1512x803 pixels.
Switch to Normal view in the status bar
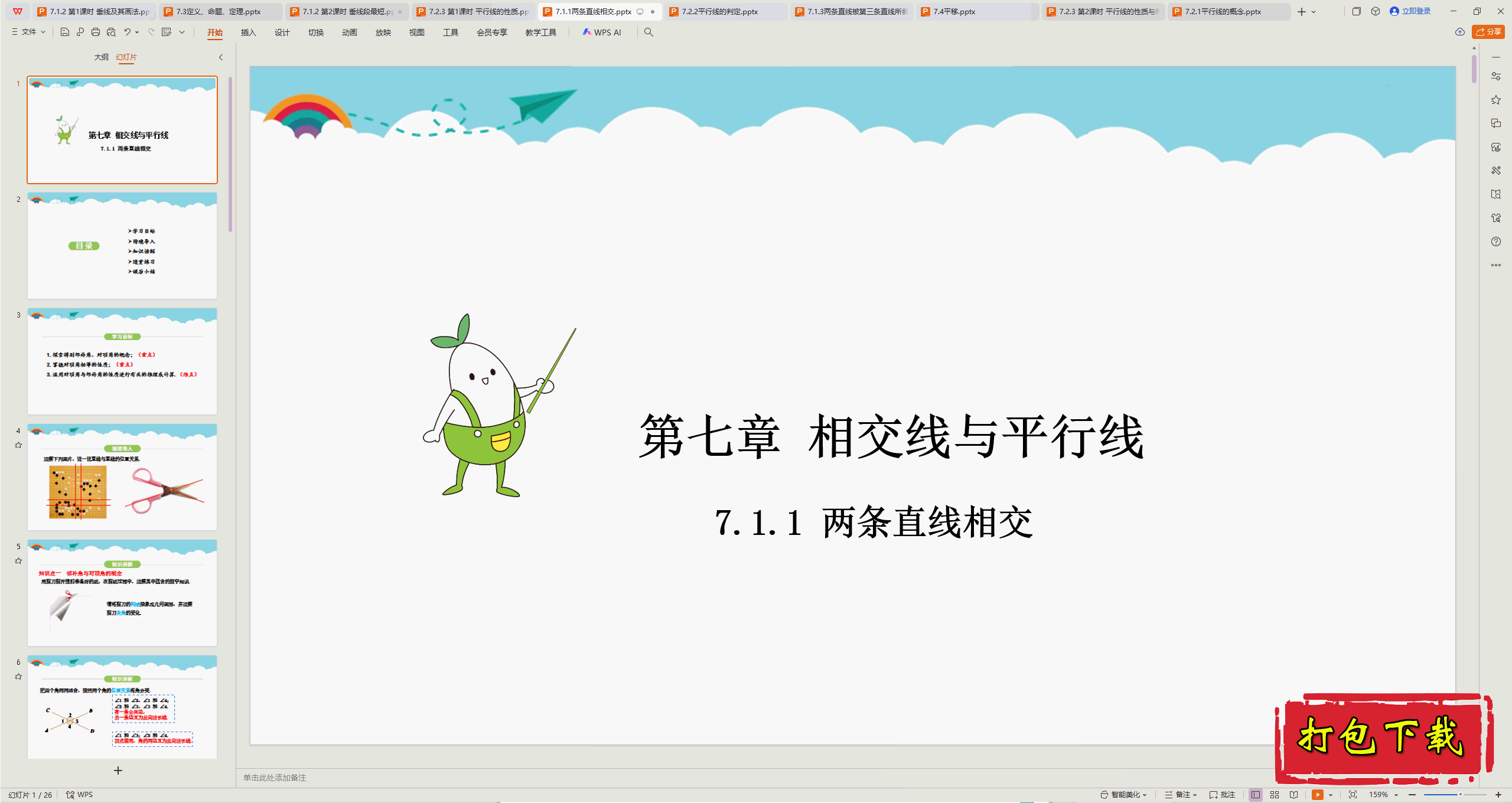pyautogui.click(x=1256, y=795)
